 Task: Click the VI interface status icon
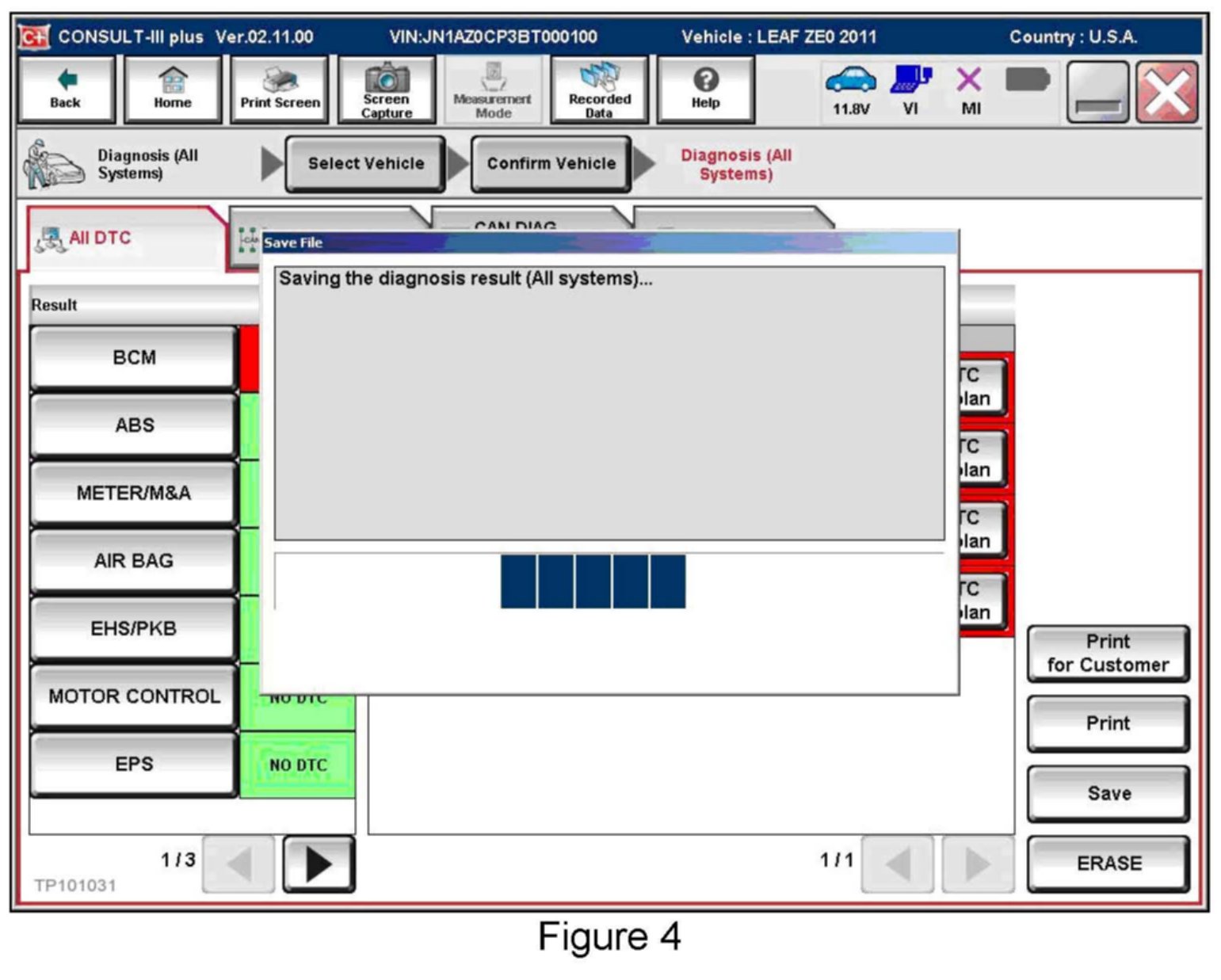[x=910, y=89]
